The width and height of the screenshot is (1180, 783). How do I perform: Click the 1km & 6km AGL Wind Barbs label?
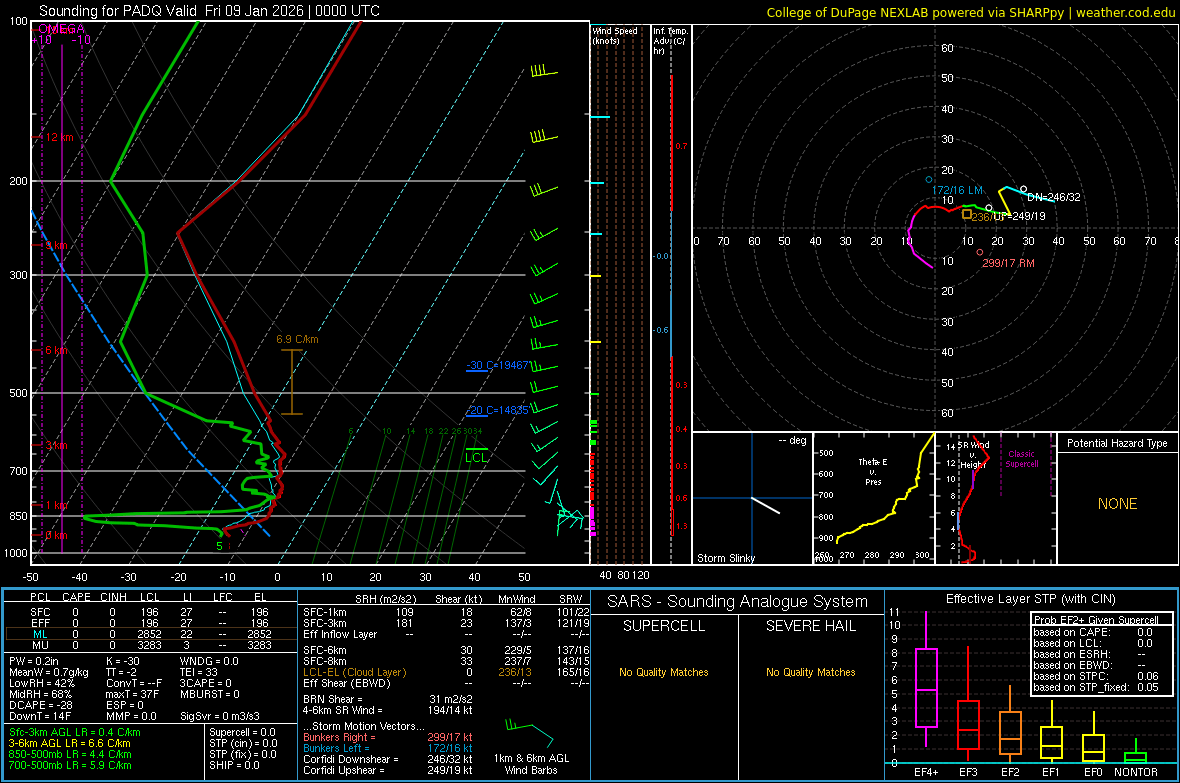pyautogui.click(x=531, y=764)
